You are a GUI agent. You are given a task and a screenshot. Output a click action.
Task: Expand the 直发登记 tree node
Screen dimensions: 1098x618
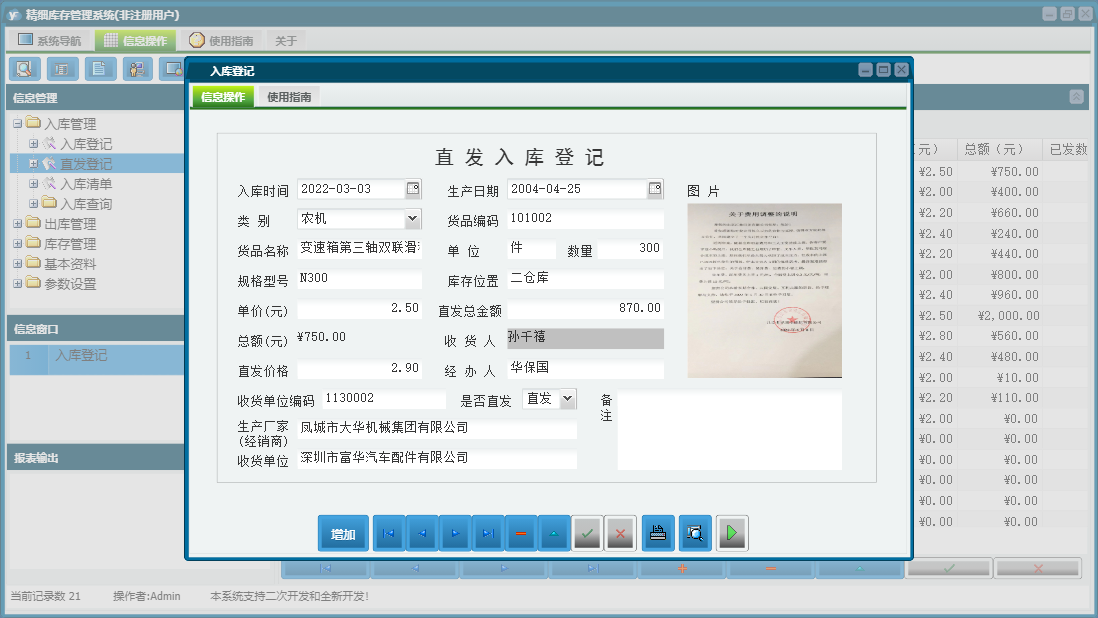(x=33, y=164)
